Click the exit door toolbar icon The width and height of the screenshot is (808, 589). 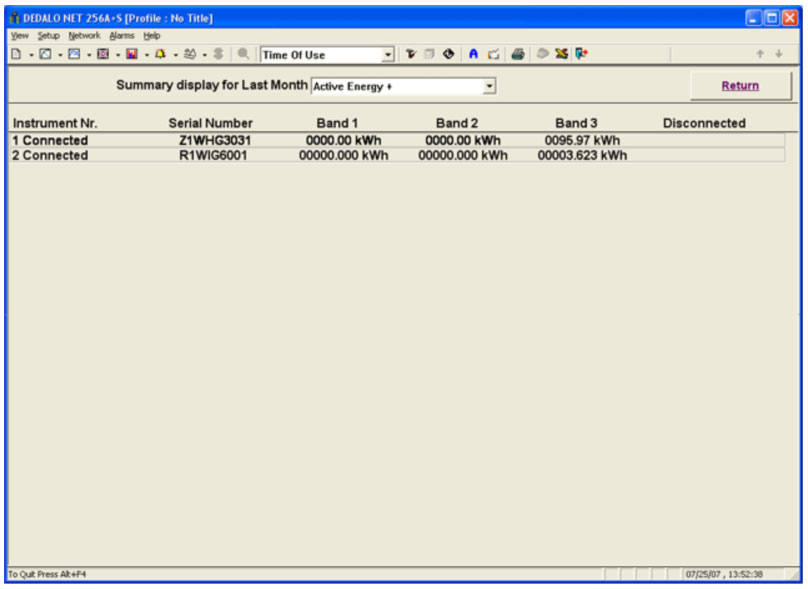pyautogui.click(x=581, y=54)
